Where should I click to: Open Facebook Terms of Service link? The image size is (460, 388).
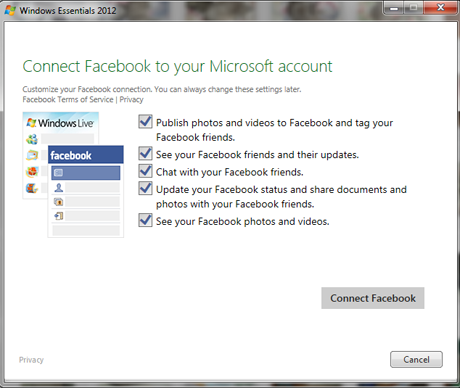click(68, 99)
